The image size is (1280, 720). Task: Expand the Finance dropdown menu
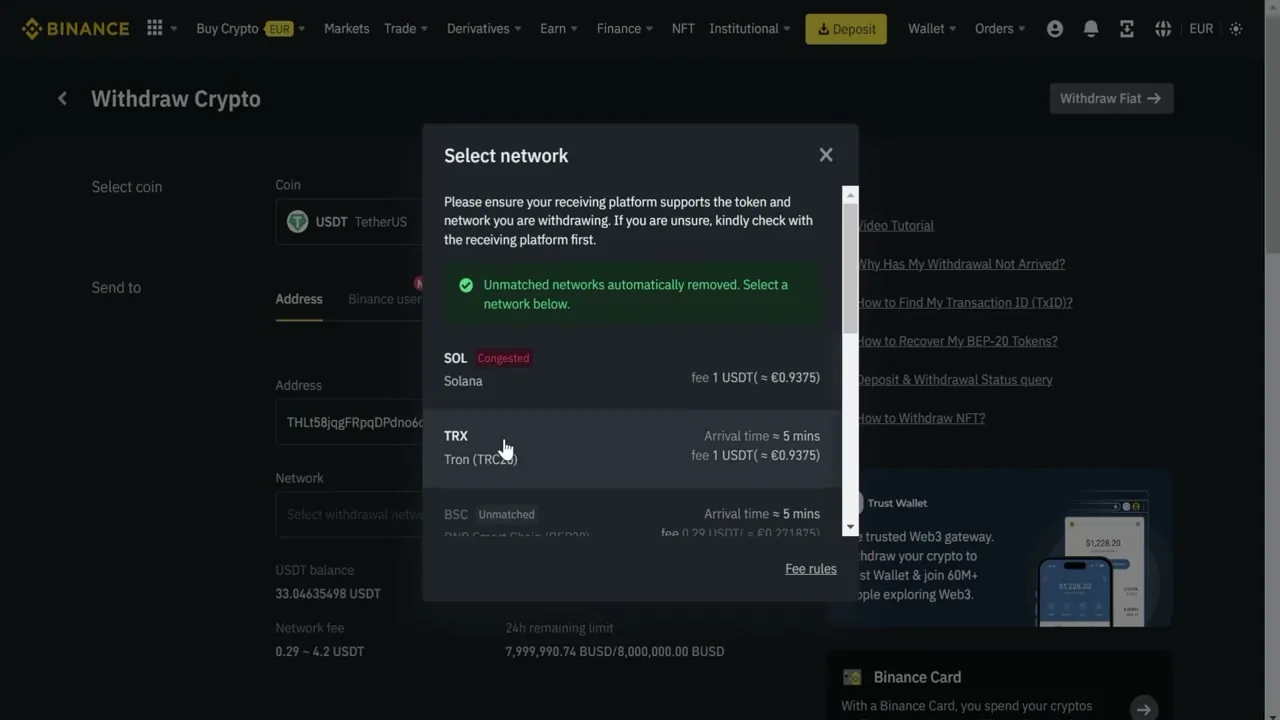625,28
